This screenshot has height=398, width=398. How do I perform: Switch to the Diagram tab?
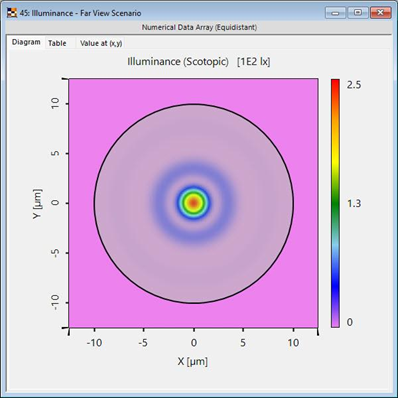[26, 42]
